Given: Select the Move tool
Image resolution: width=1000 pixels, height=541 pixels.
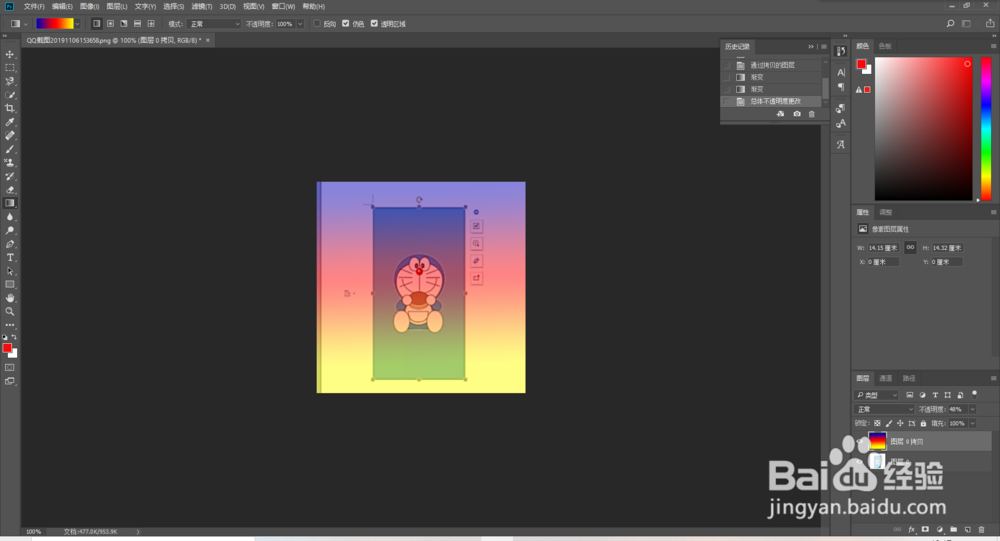Looking at the screenshot, I should pyautogui.click(x=10, y=54).
